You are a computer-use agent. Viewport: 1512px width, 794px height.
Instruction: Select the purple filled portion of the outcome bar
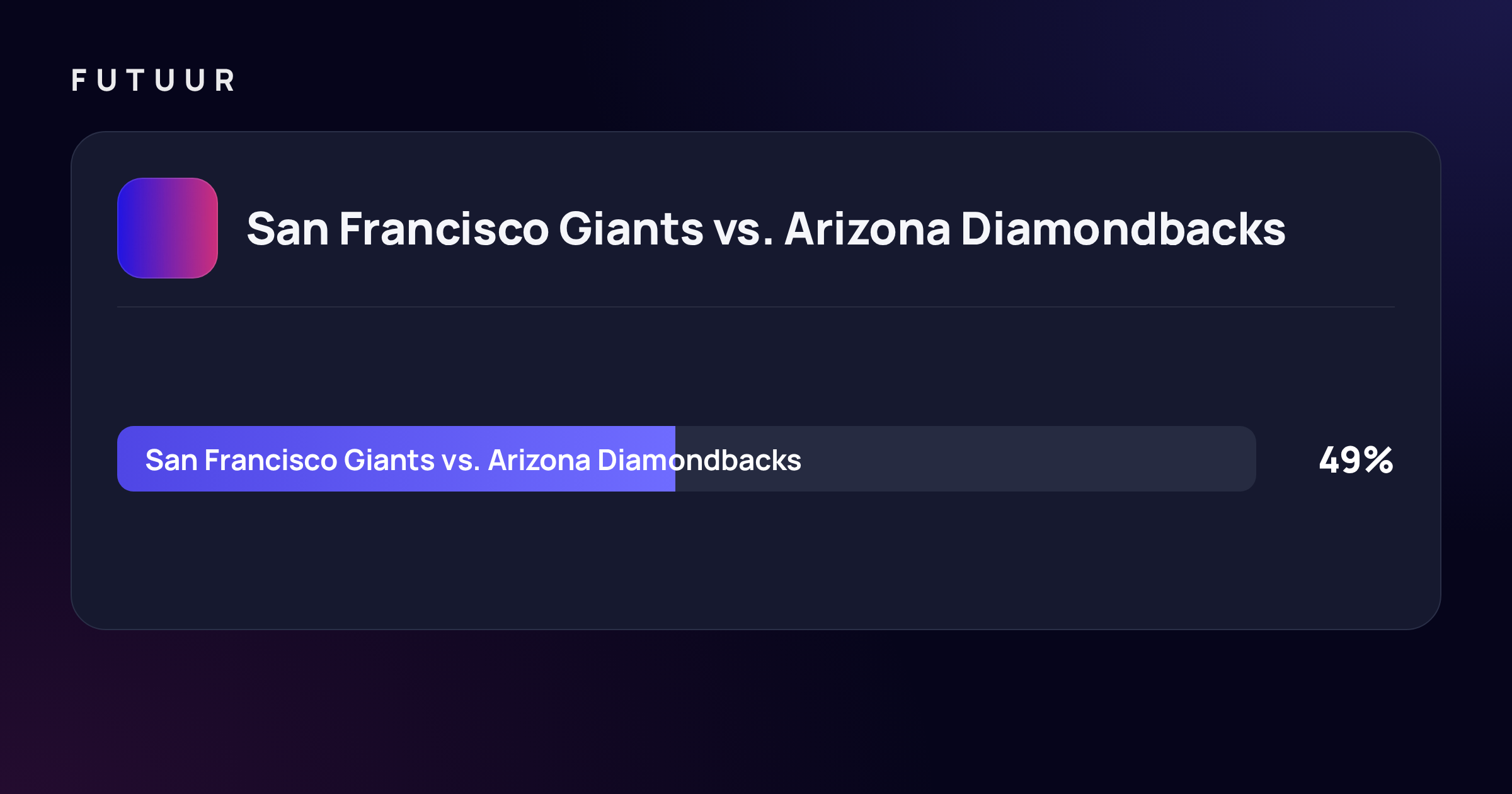click(396, 459)
